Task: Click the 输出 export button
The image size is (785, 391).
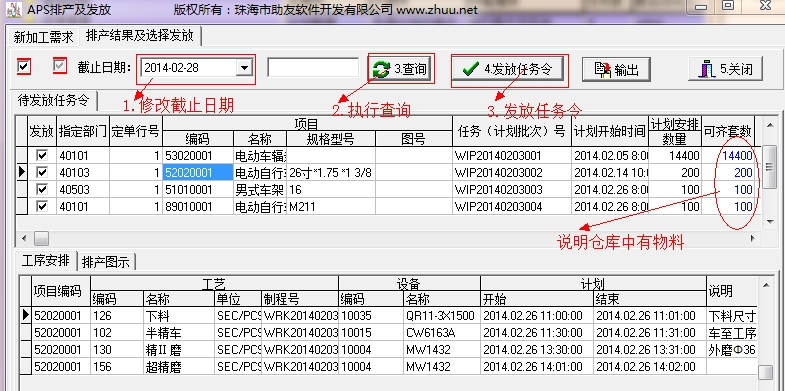Action: 616,70
